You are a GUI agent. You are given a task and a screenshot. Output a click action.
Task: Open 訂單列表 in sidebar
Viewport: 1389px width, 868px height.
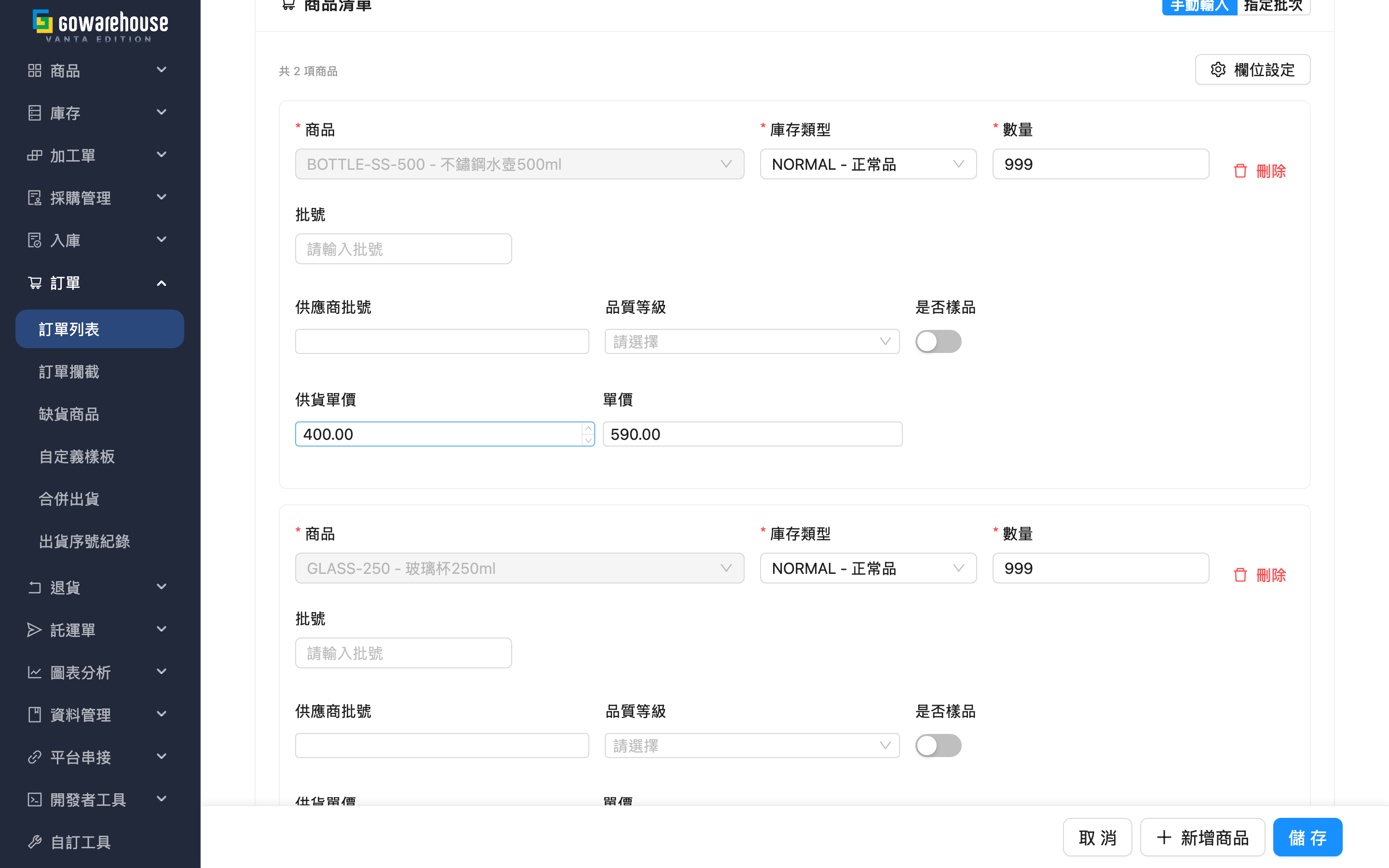[x=100, y=329]
